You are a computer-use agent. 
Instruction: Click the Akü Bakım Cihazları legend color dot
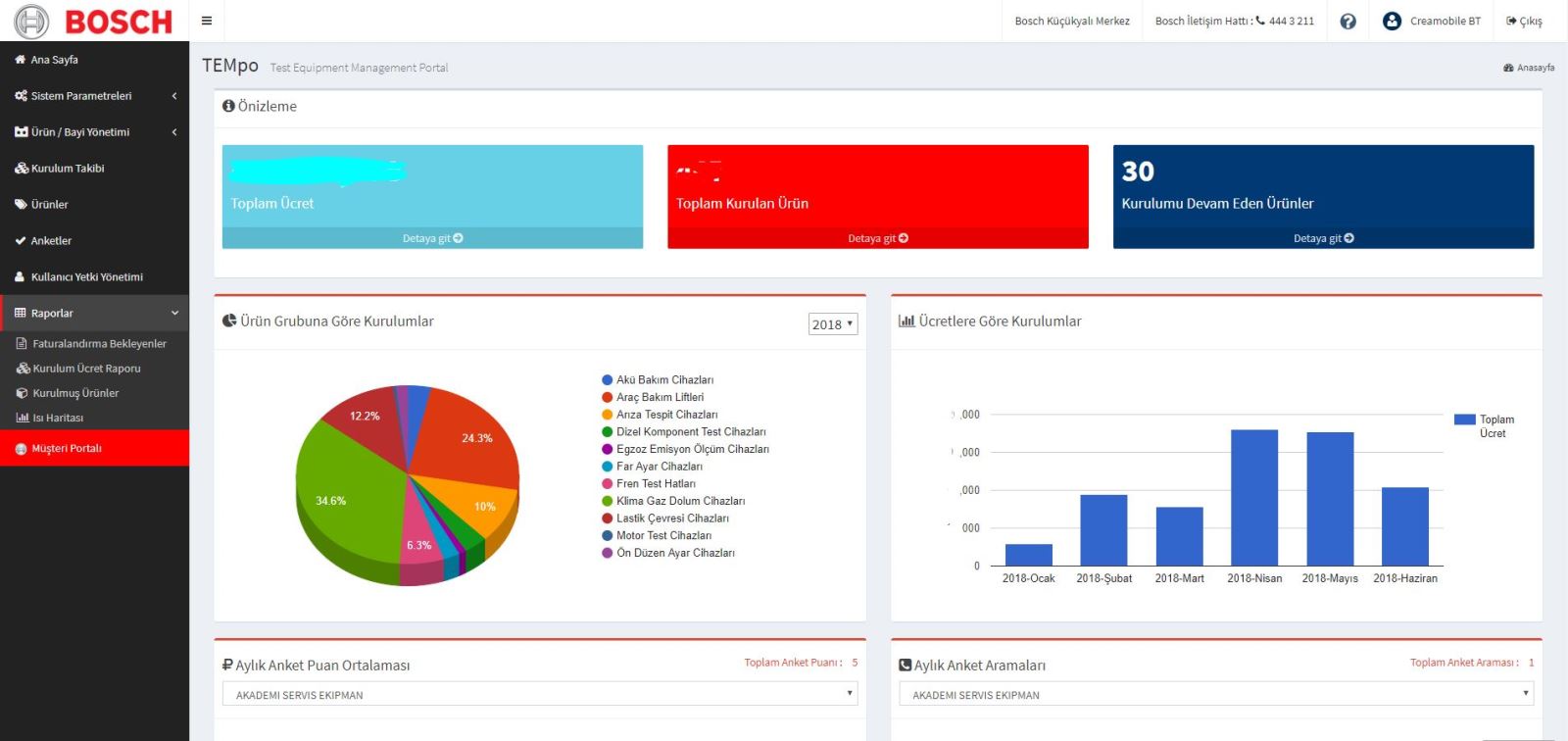(x=608, y=380)
